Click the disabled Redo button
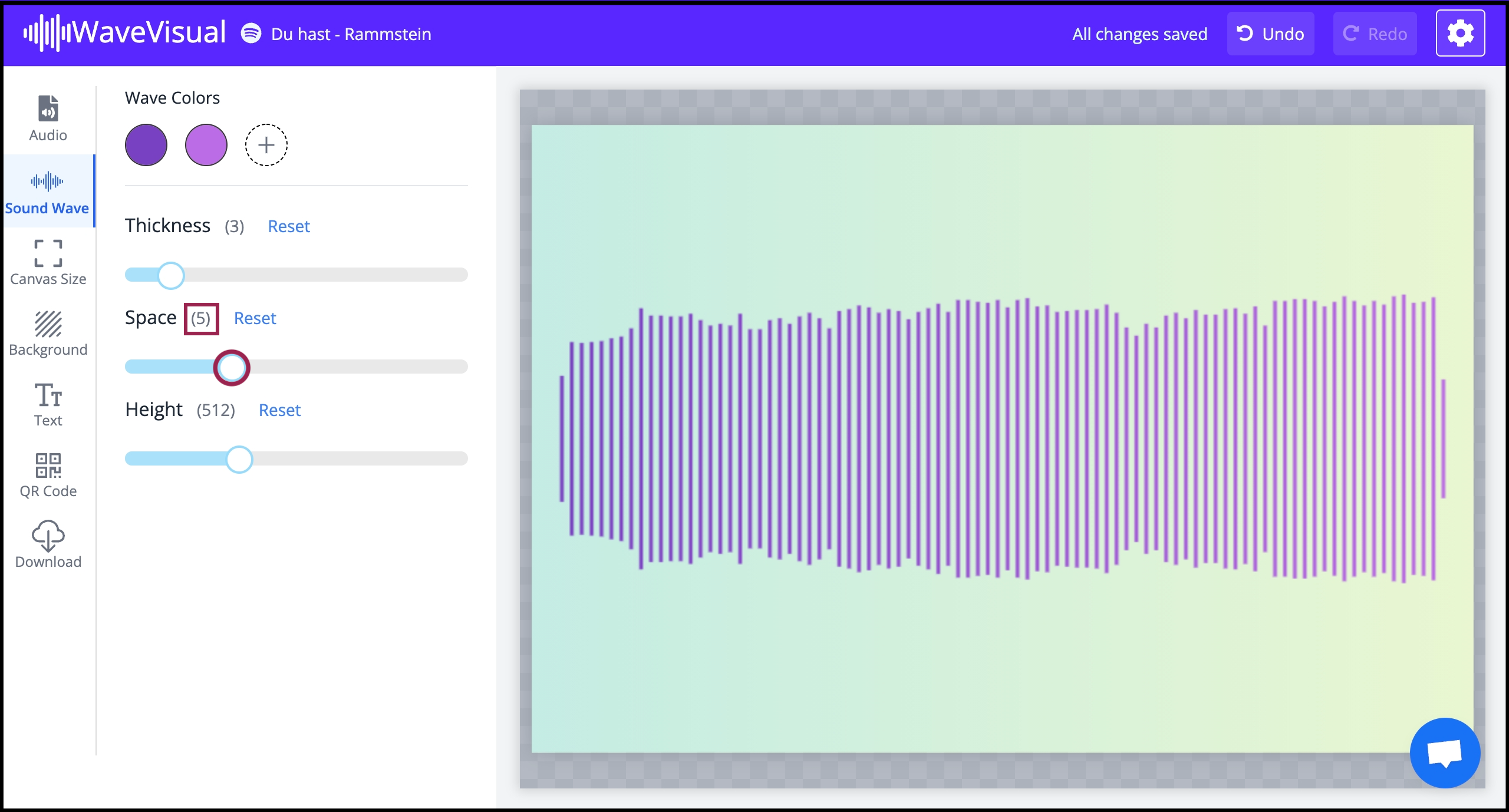The image size is (1509, 812). tap(1374, 34)
